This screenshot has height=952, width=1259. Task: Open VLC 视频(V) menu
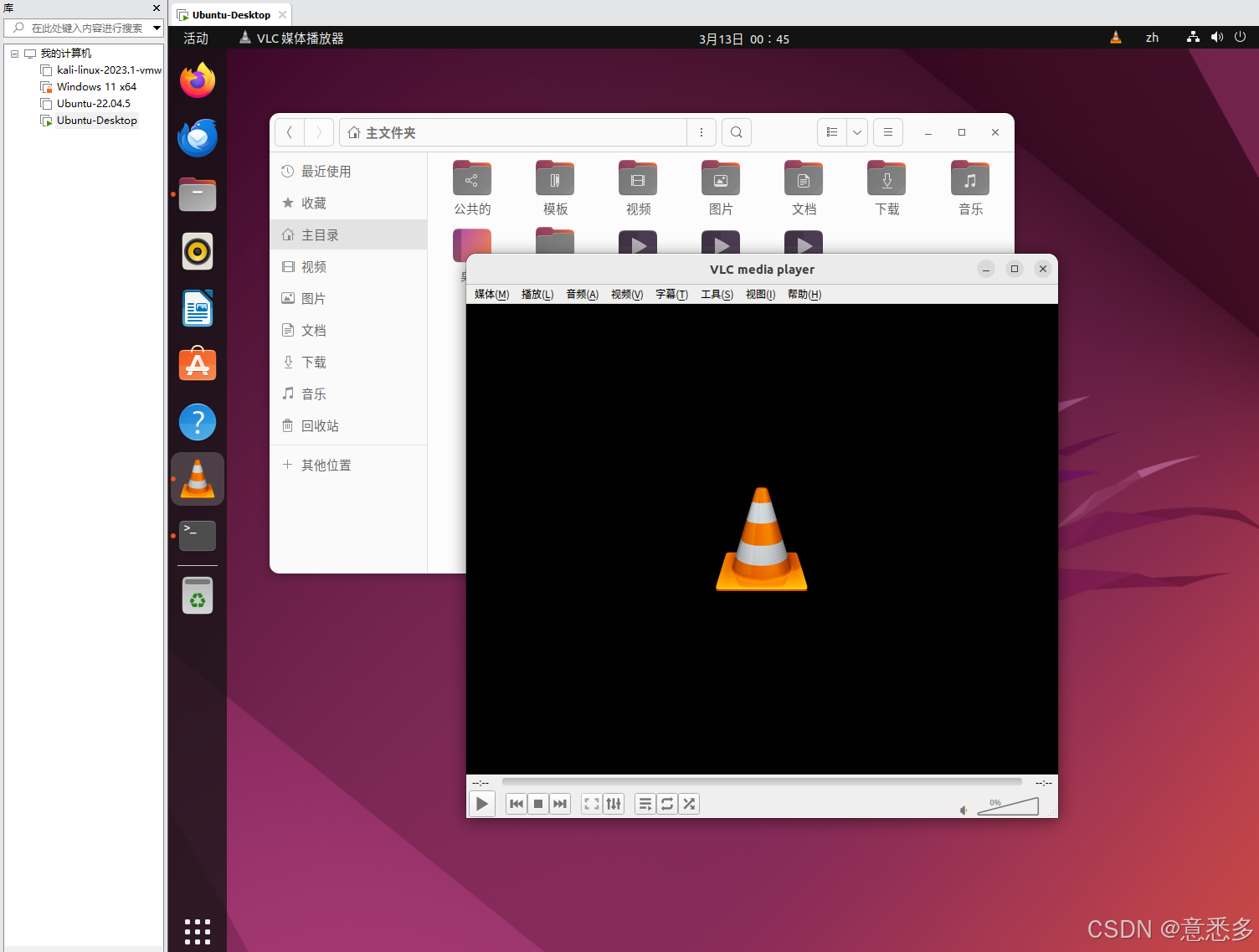627,294
